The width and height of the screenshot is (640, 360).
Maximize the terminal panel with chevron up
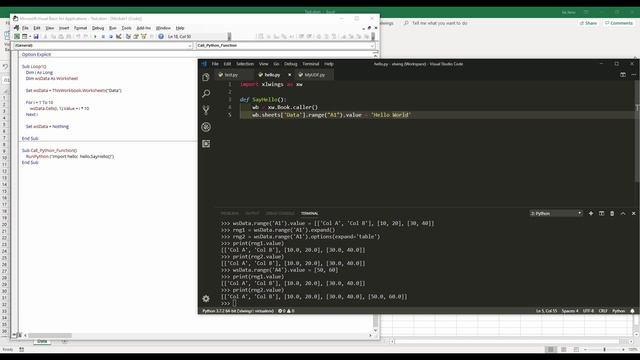[x=623, y=213]
